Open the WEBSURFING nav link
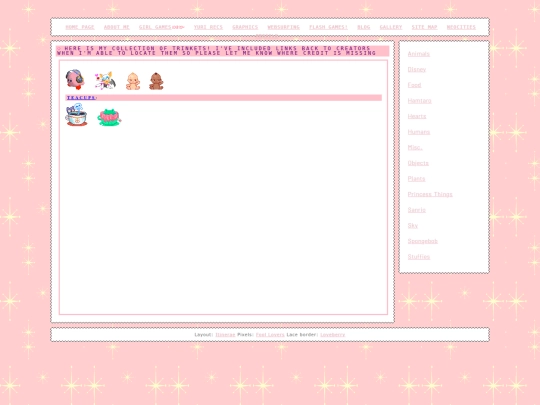The width and height of the screenshot is (540, 405). pyautogui.click(x=283, y=27)
